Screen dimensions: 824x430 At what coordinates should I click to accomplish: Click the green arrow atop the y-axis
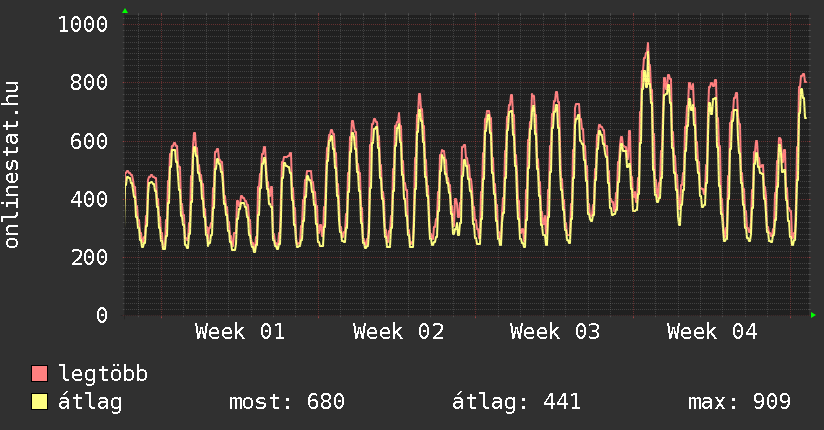124,11
